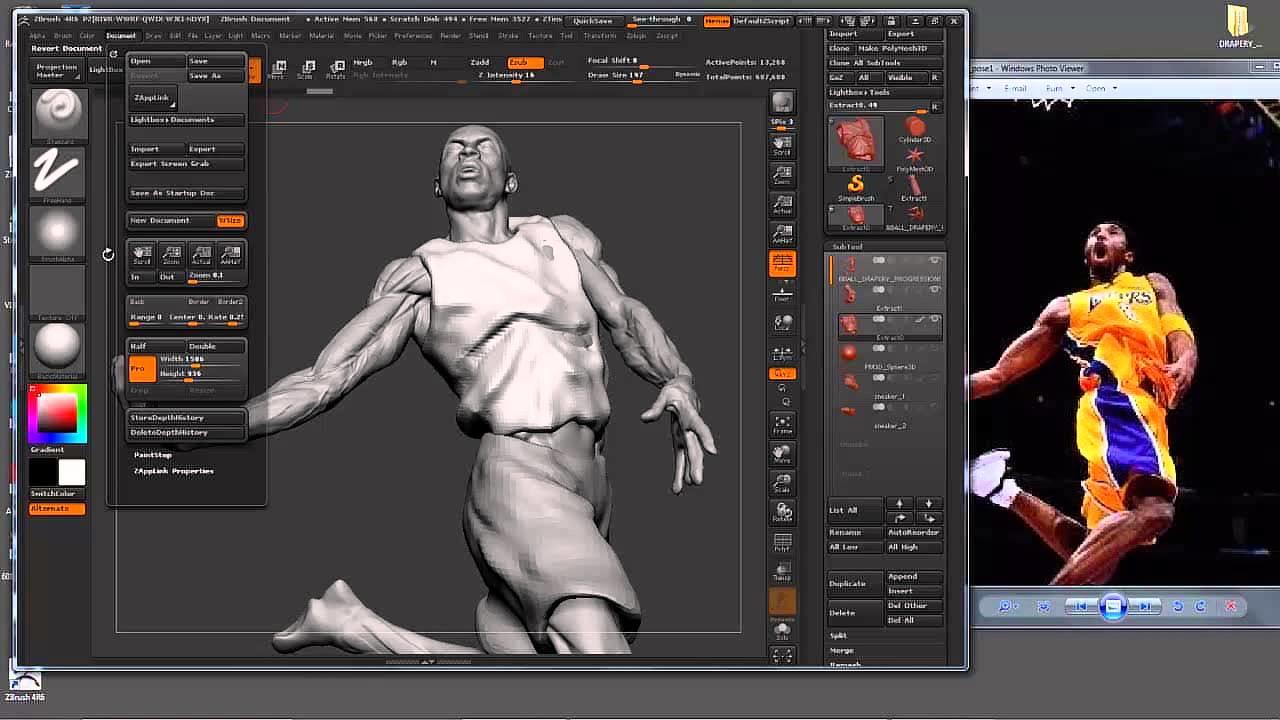Image resolution: width=1280 pixels, height=720 pixels.
Task: Expand the ZAppLink Properties section
Action: point(174,471)
